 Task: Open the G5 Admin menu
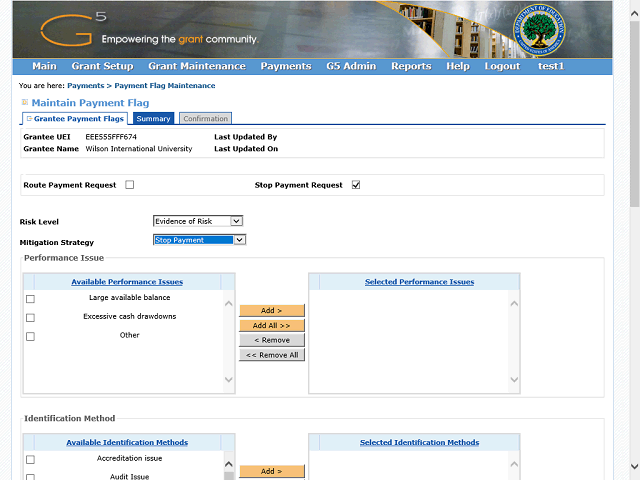tap(351, 66)
